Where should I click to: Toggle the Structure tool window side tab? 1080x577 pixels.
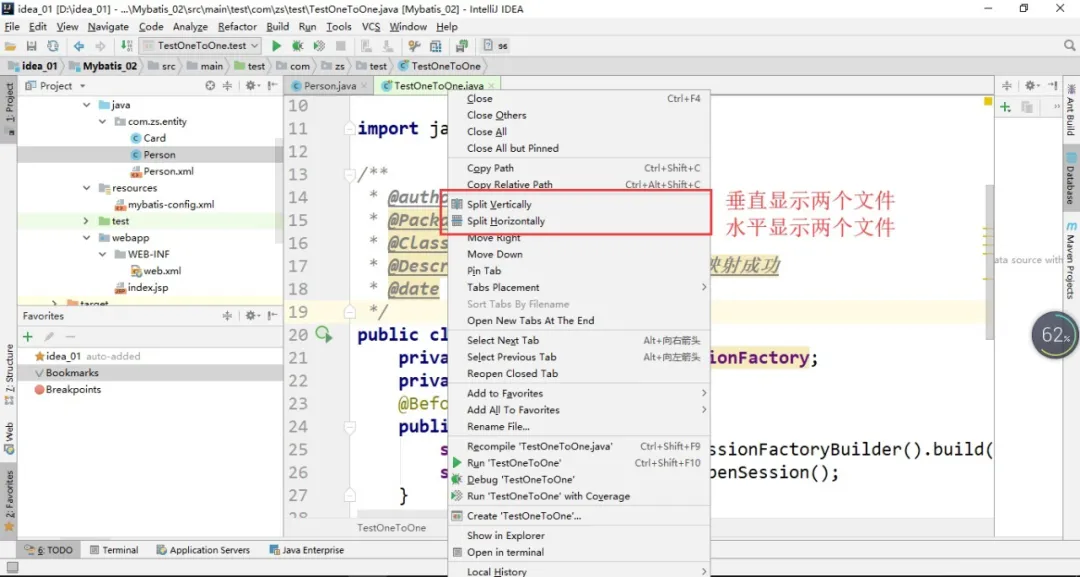point(9,375)
